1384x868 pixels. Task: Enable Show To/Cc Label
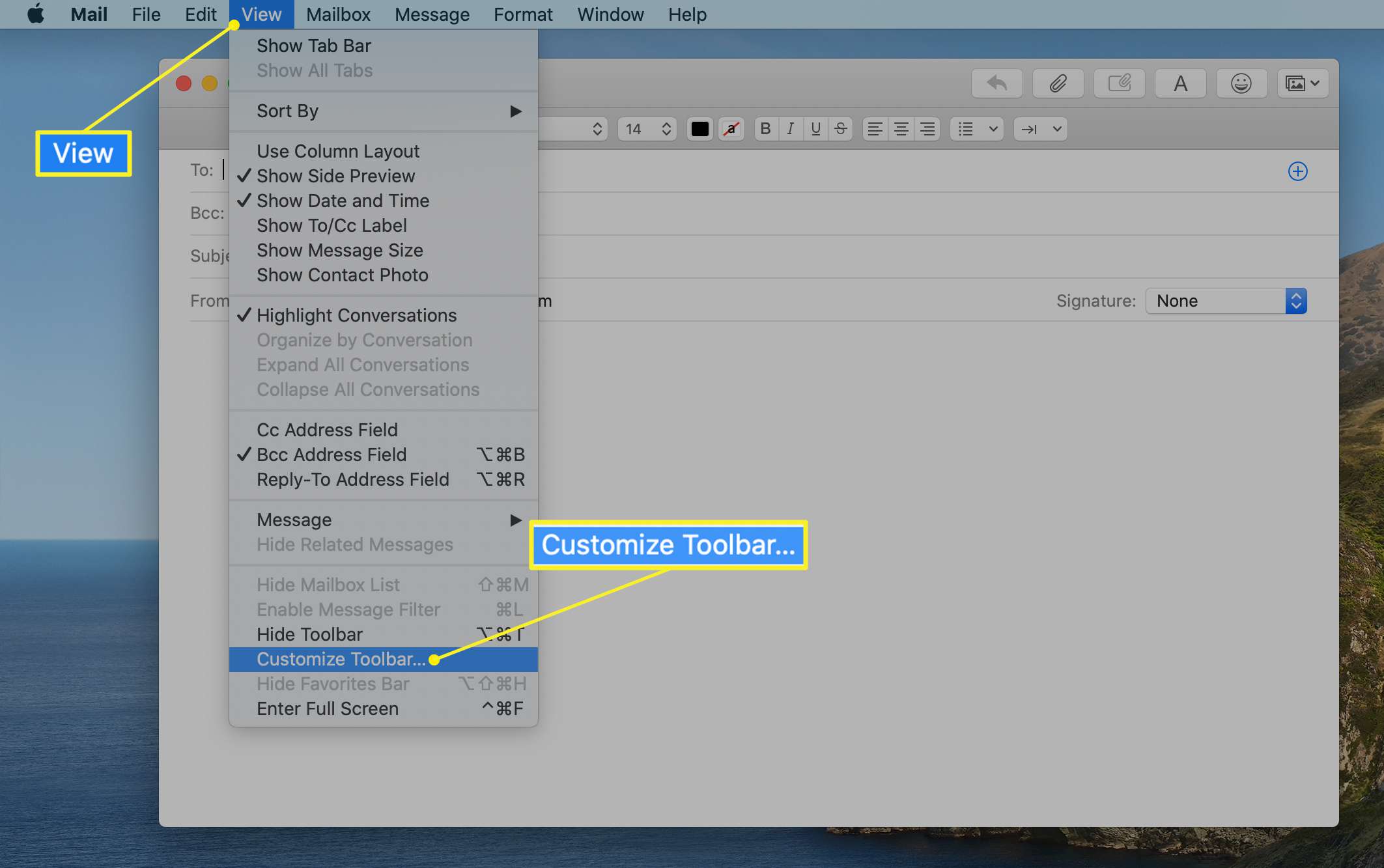384,225
